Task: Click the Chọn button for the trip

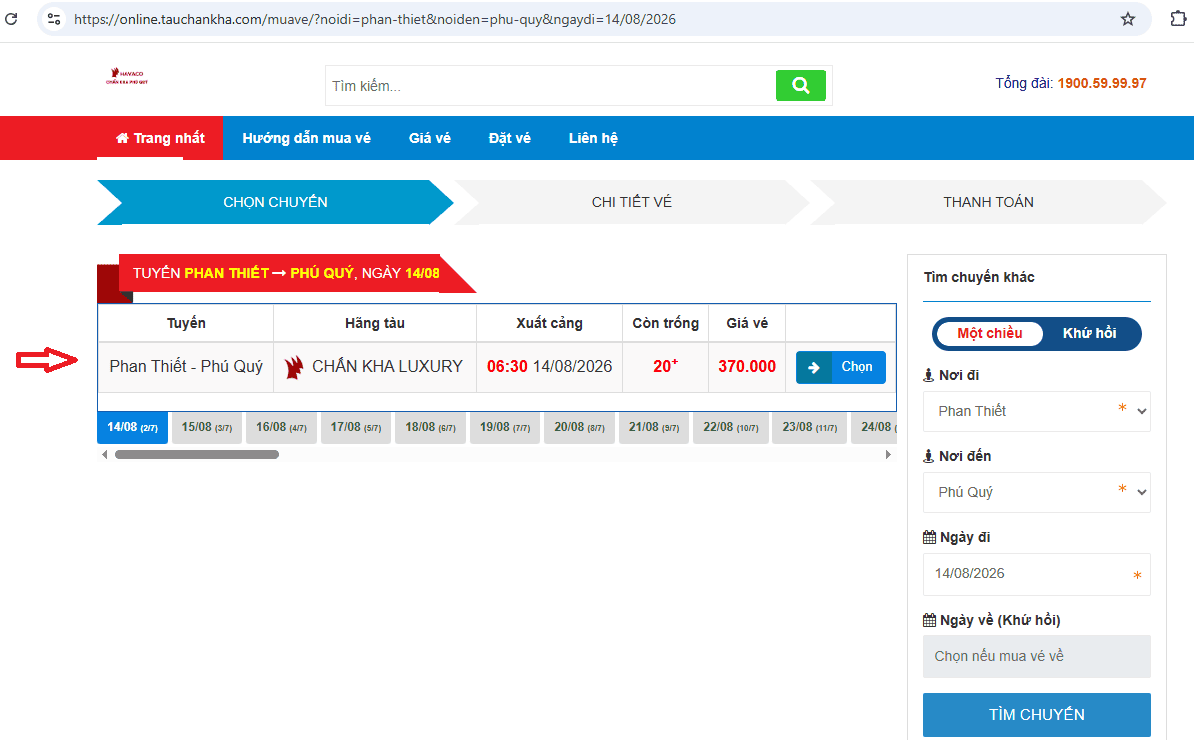Action: pyautogui.click(x=841, y=367)
